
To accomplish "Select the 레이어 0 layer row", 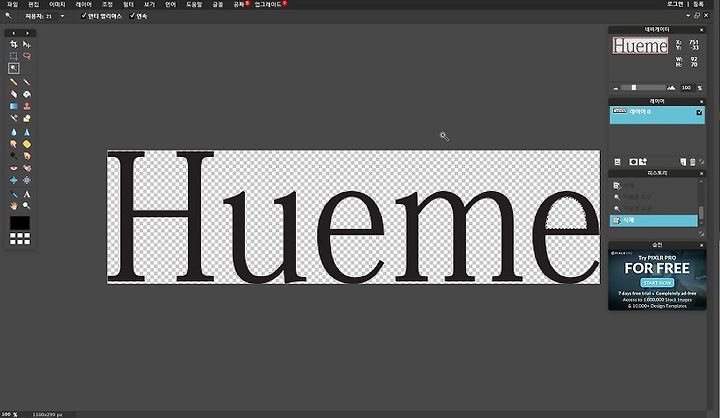I will pos(657,115).
